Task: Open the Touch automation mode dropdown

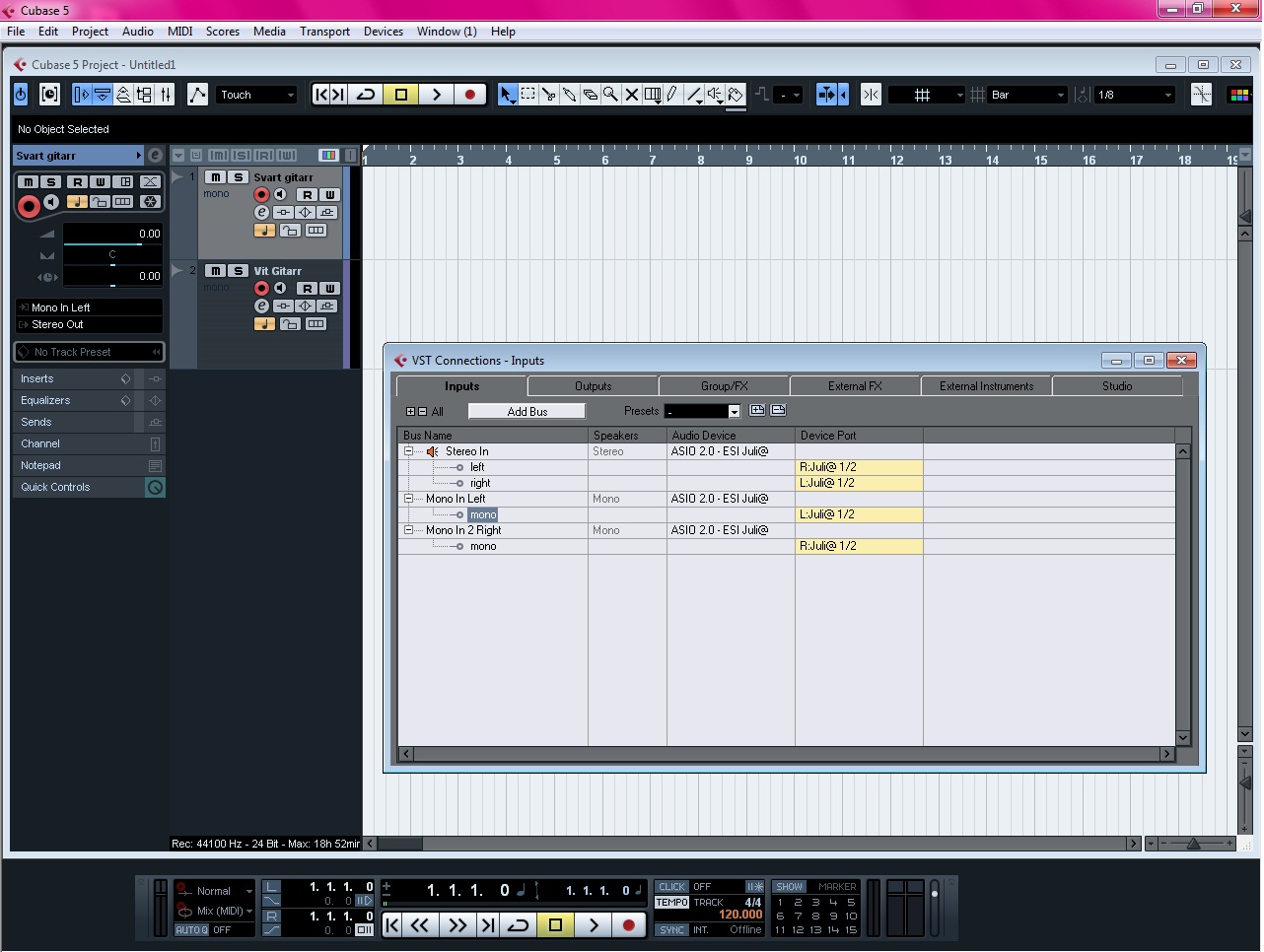Action: (x=256, y=95)
